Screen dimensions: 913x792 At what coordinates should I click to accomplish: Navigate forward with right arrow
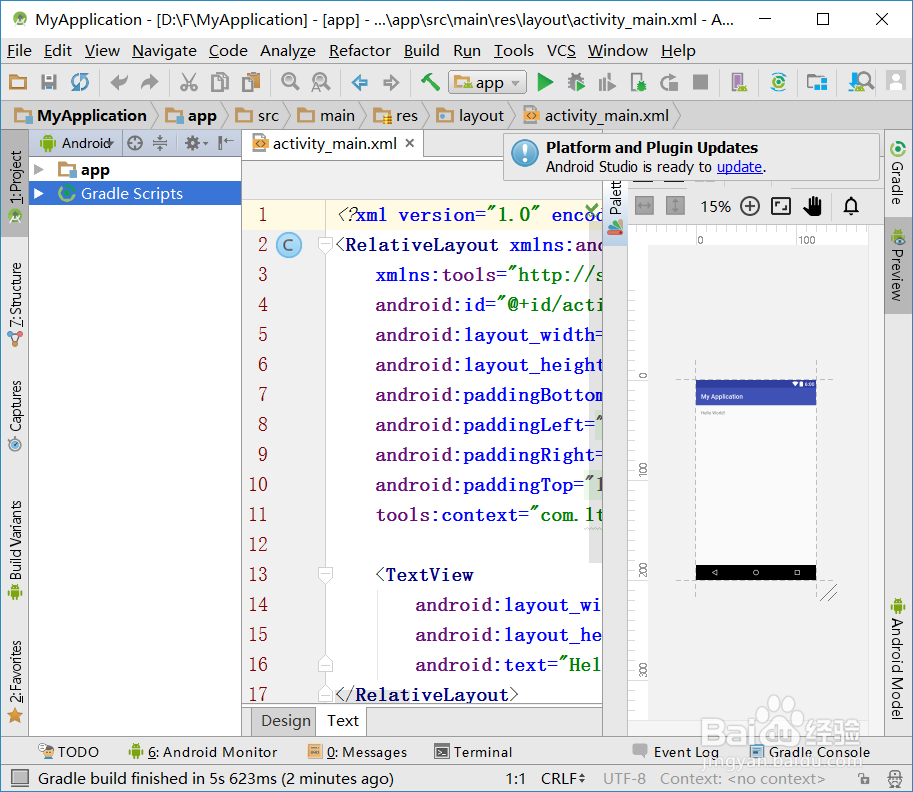pyautogui.click(x=391, y=82)
